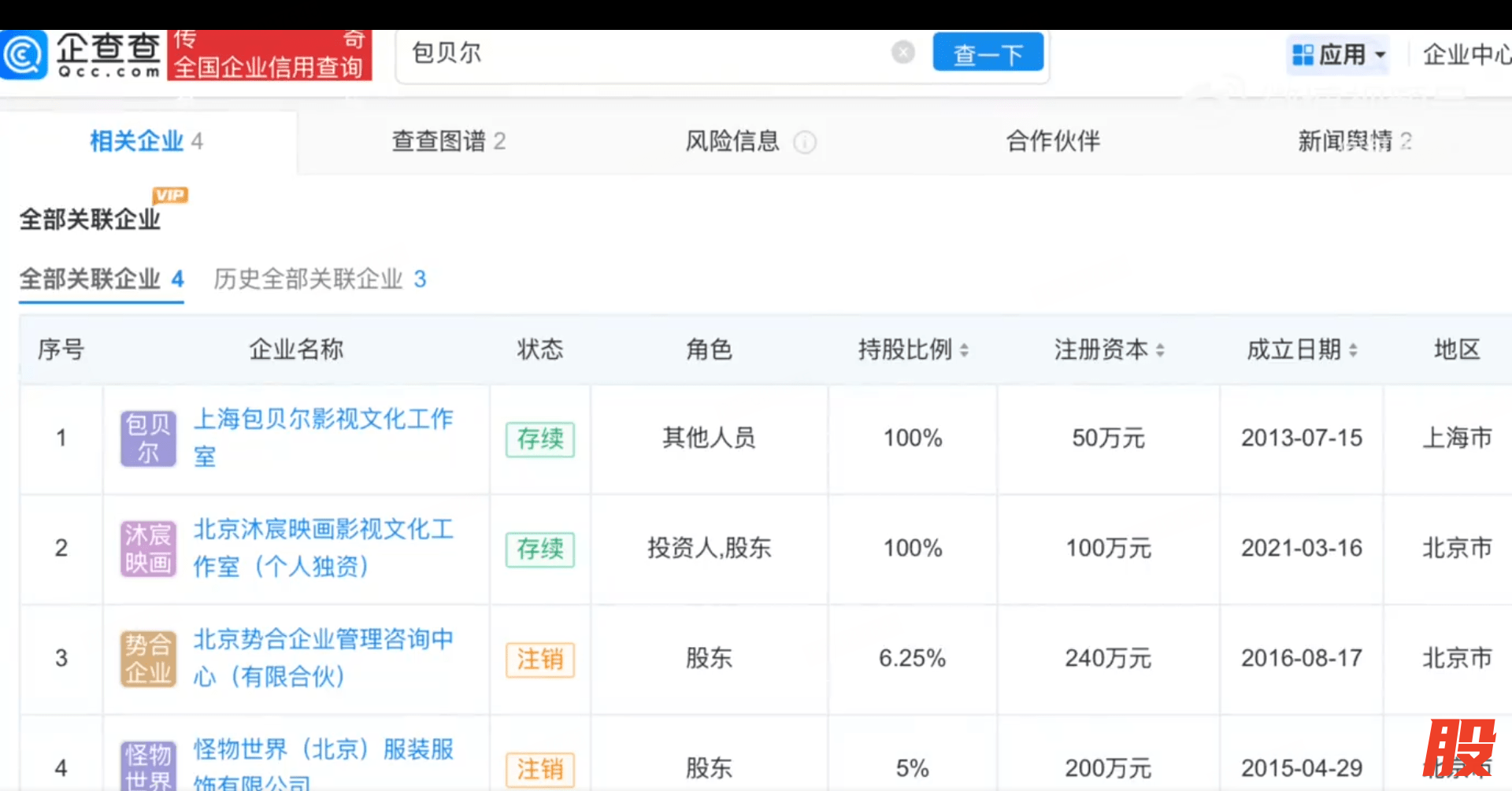This screenshot has height=791, width=1512.
Task: Click the 6.25% shareholding cell
Action: click(x=912, y=659)
